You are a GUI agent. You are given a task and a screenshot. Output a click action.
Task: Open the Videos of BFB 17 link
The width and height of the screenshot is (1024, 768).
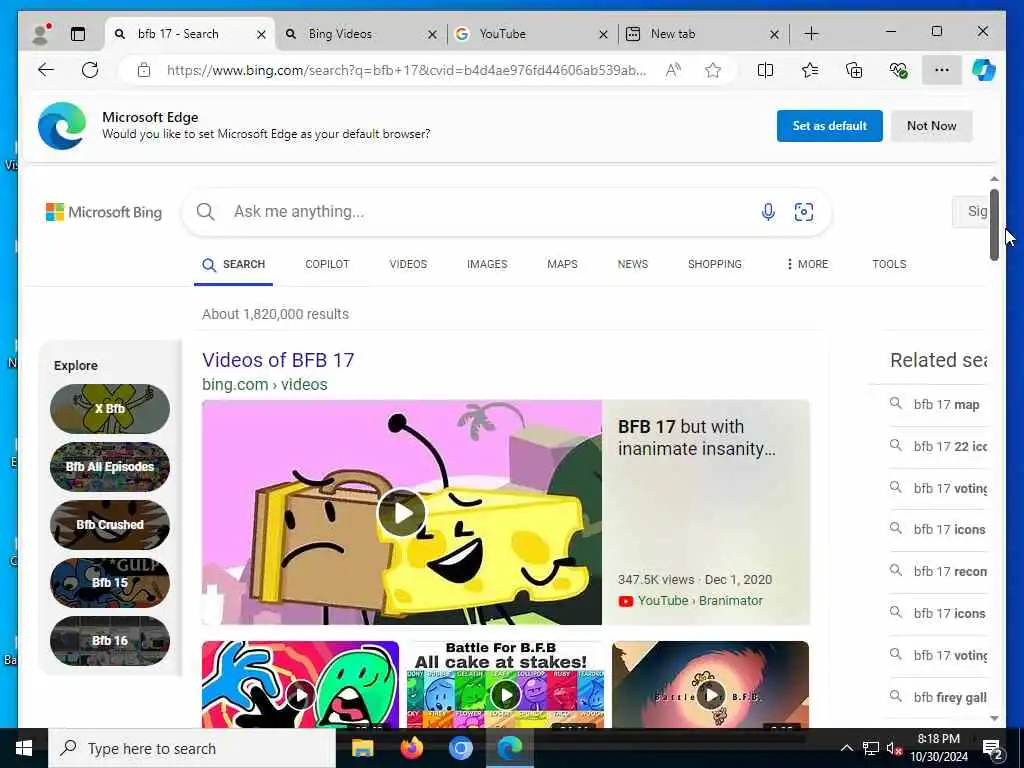[x=278, y=360]
